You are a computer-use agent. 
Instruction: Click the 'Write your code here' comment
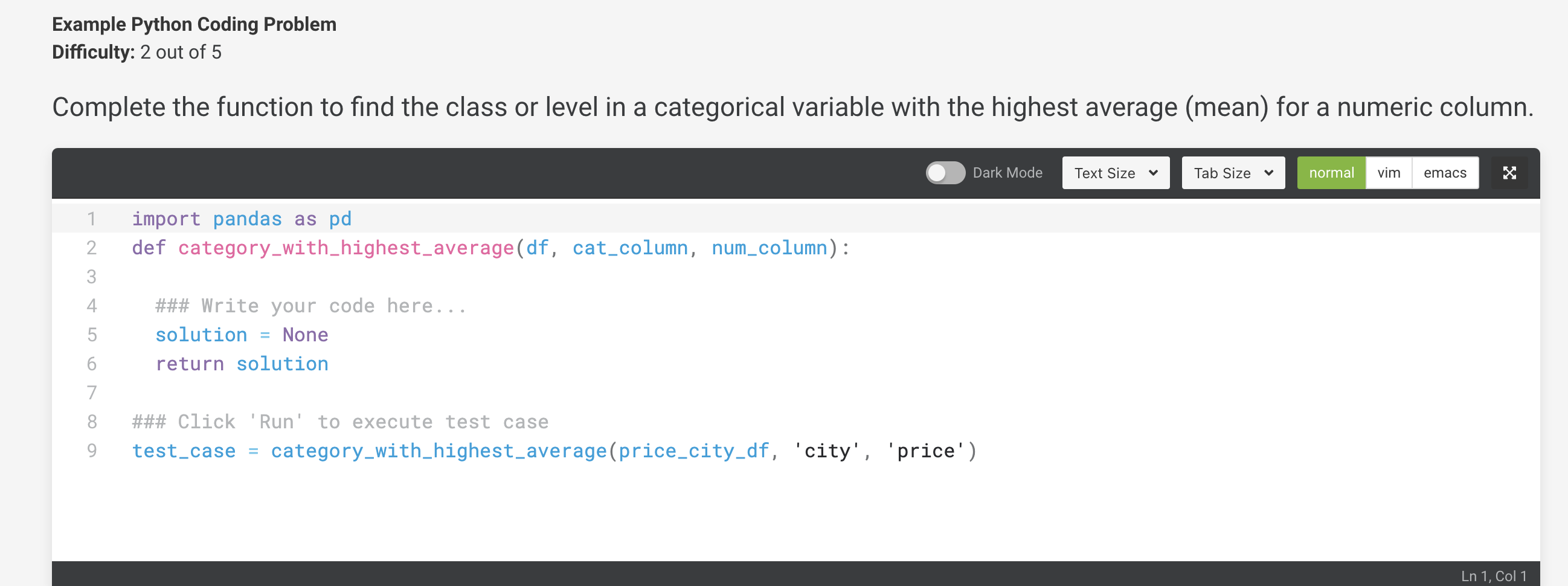[310, 306]
